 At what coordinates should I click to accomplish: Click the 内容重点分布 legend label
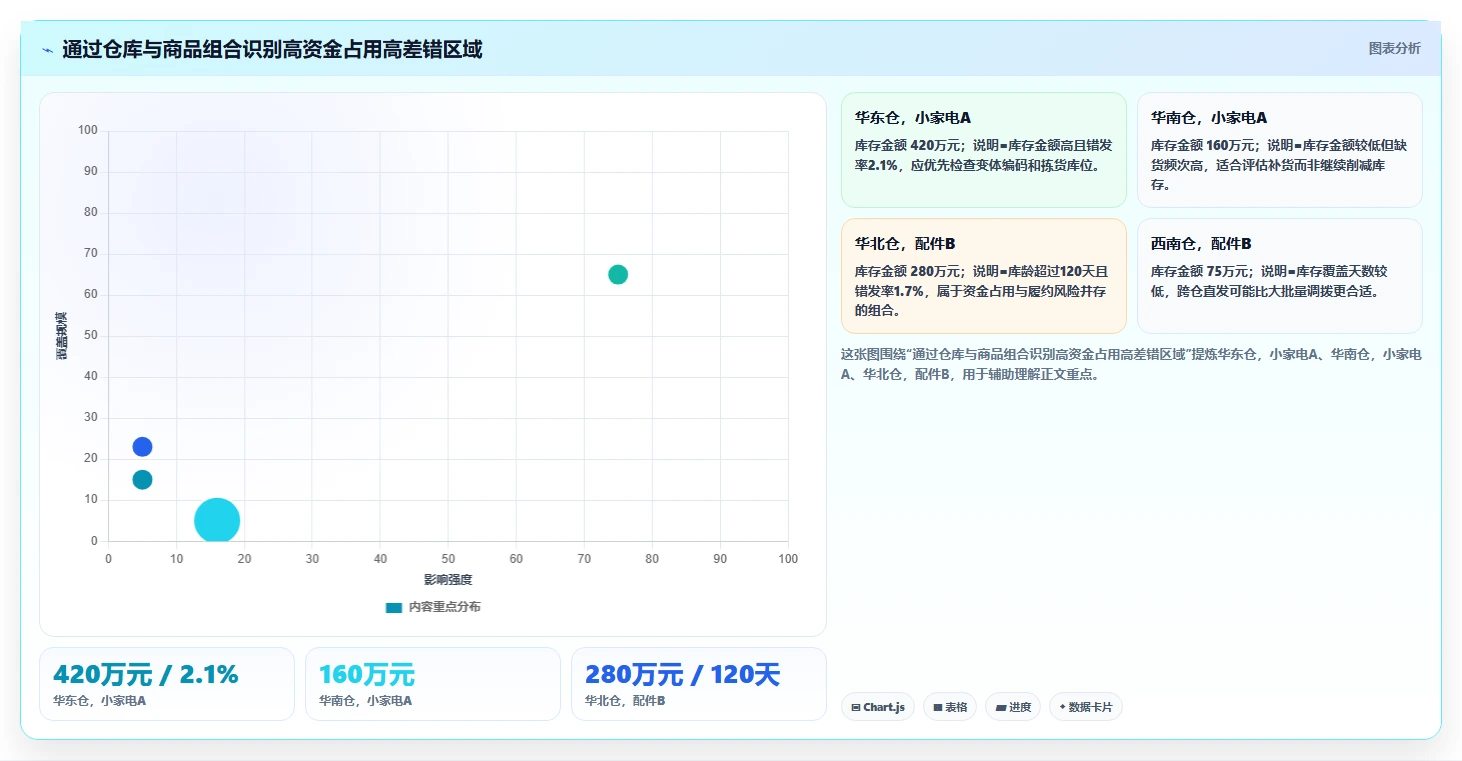(x=444, y=607)
